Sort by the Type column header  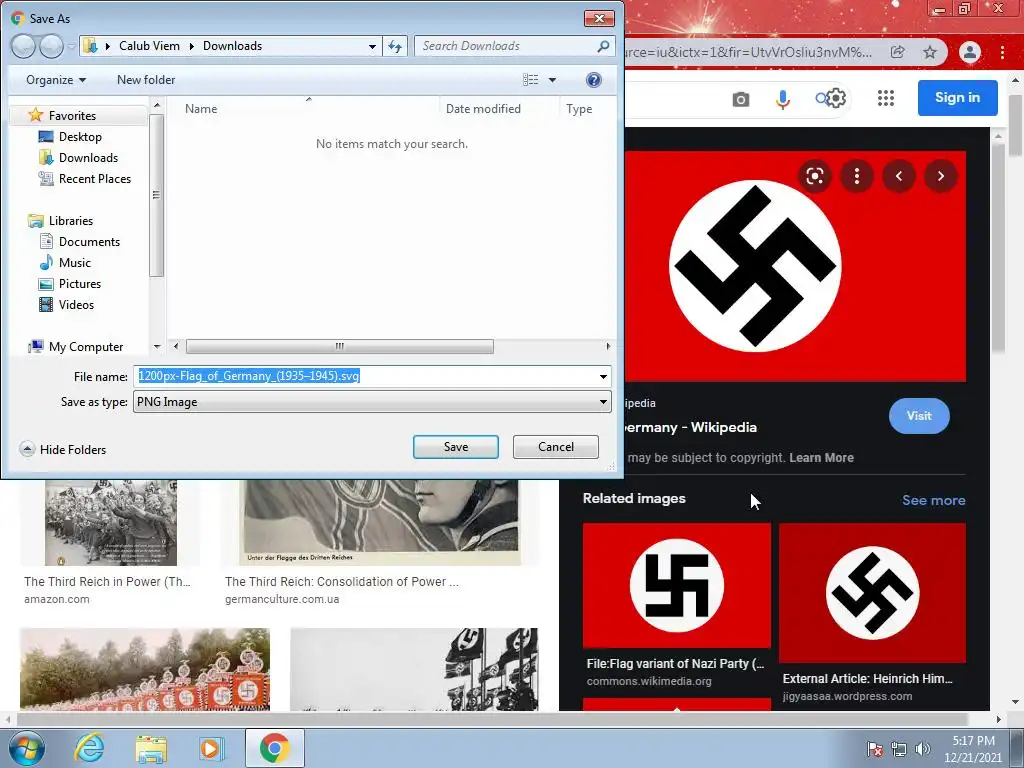click(x=579, y=109)
